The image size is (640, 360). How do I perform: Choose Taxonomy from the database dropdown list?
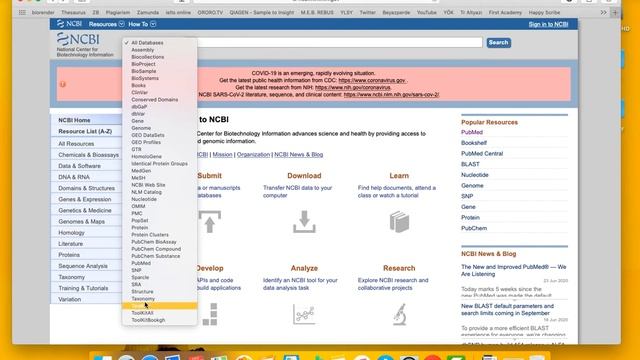(x=143, y=299)
